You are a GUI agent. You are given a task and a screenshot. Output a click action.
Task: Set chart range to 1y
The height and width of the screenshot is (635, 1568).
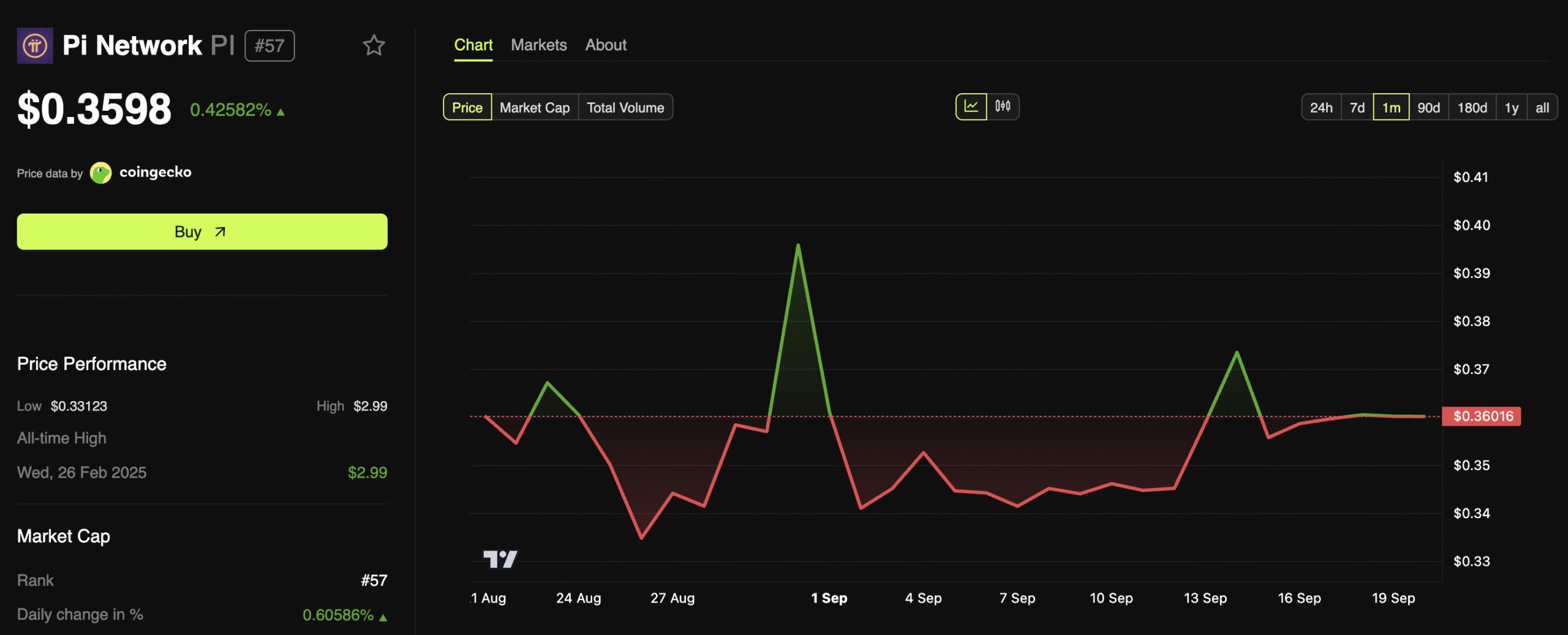point(1511,108)
